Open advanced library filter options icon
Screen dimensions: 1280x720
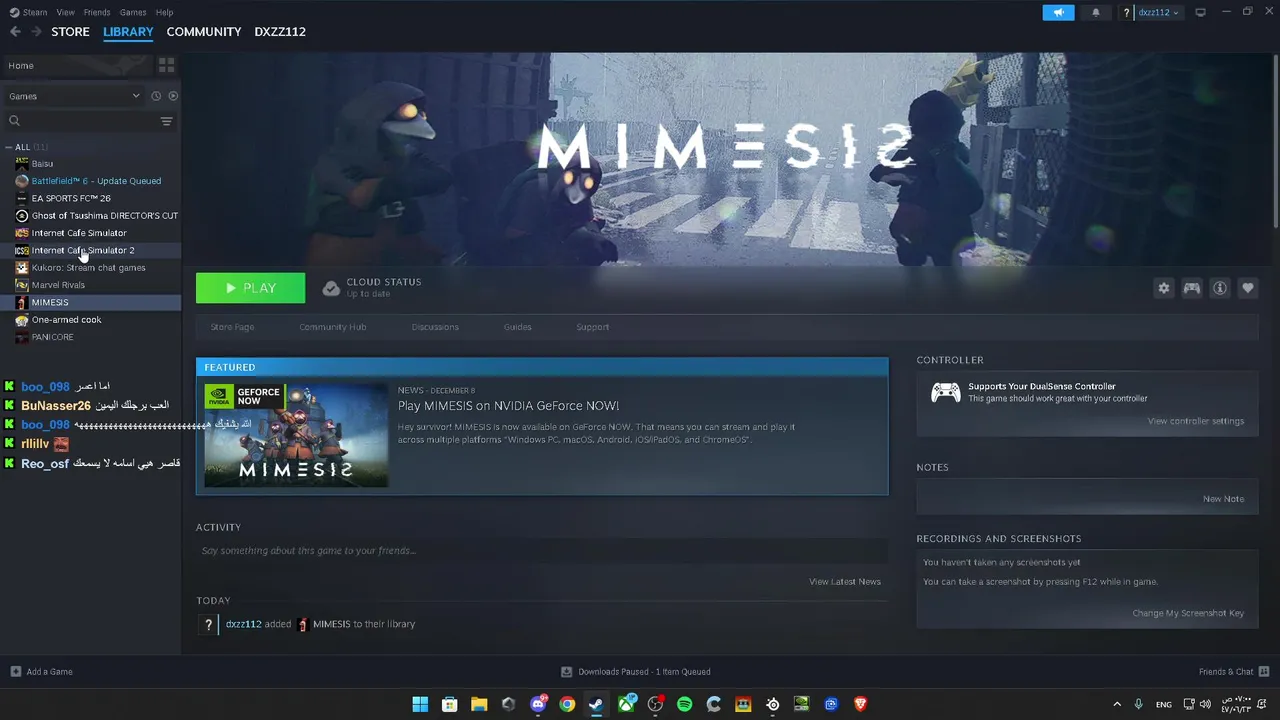click(x=166, y=121)
